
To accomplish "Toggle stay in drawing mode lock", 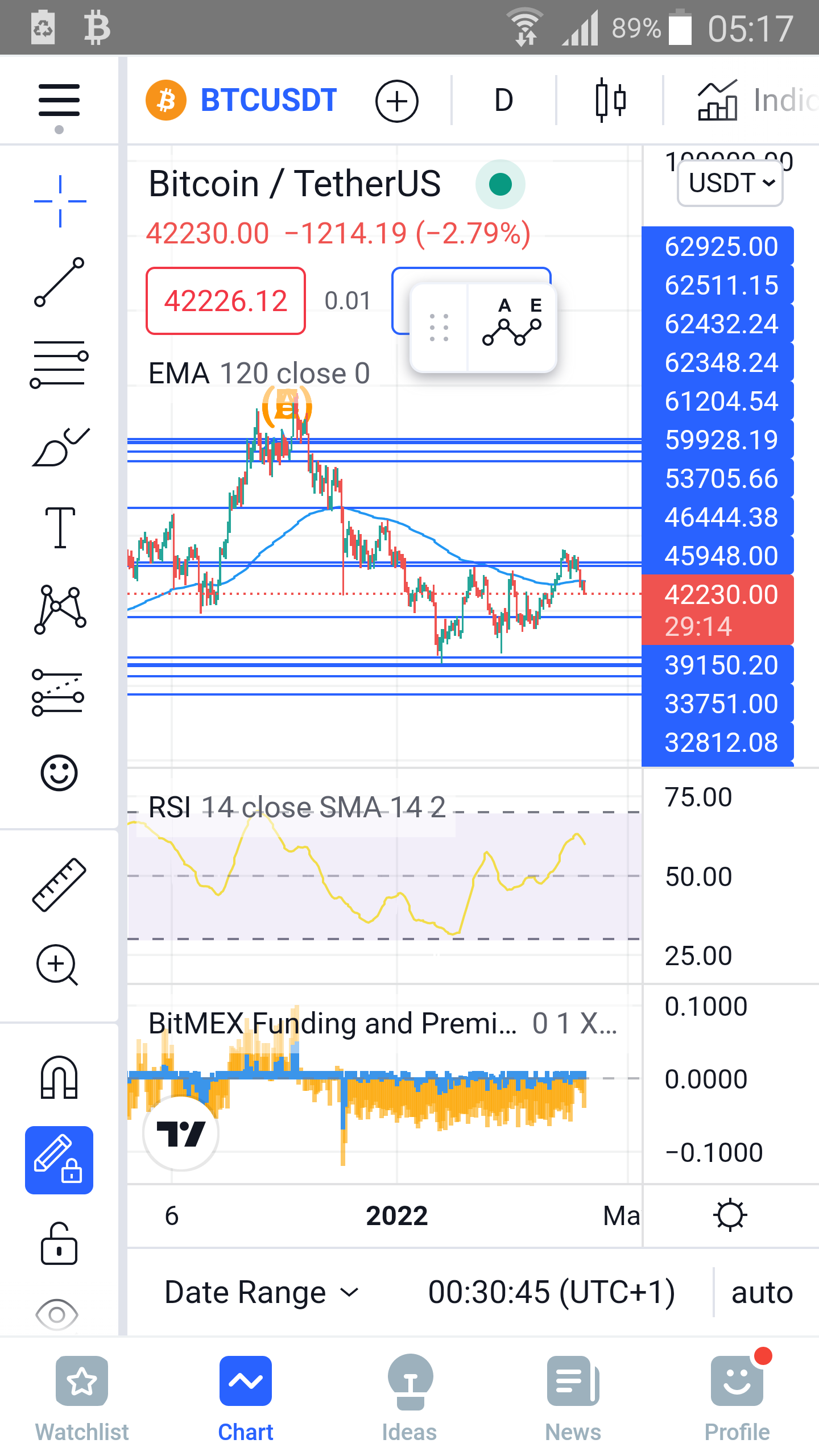I will point(59,1160).
